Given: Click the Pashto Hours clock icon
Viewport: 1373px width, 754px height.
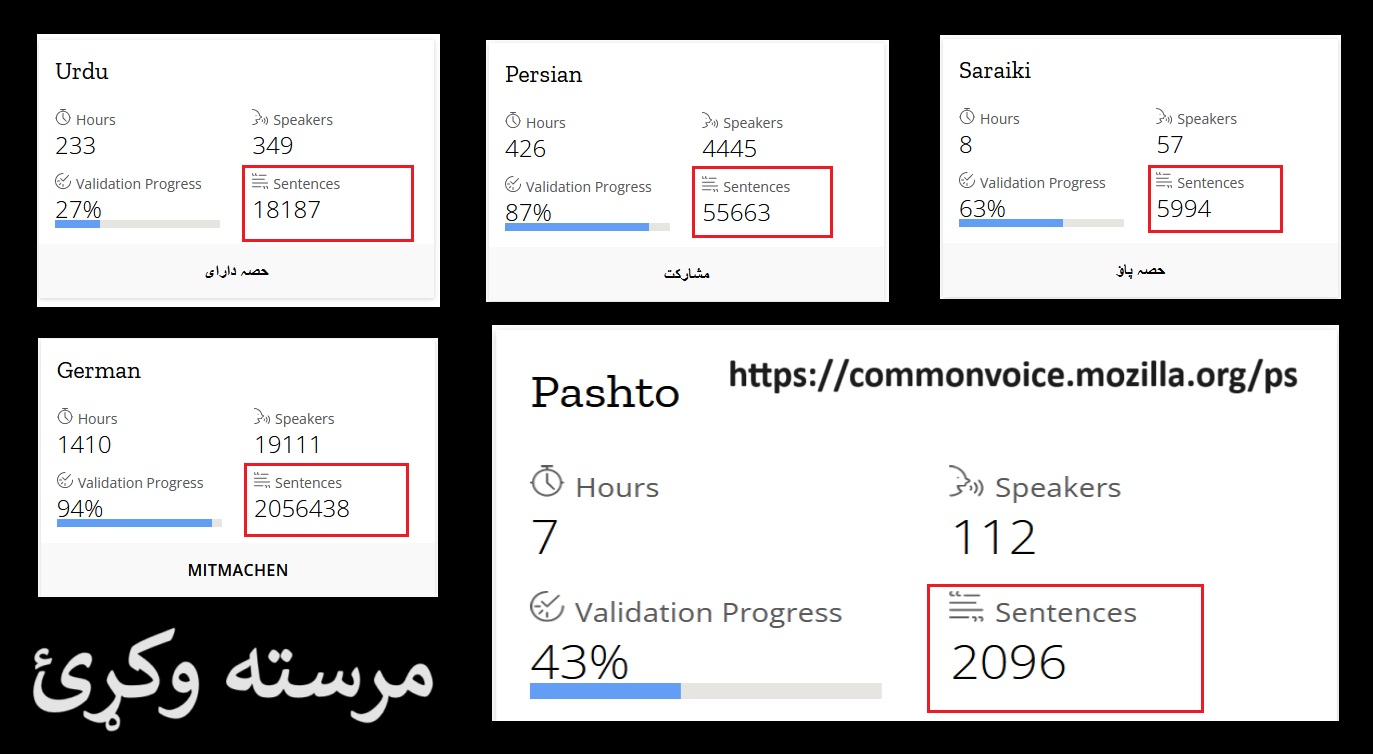Looking at the screenshot, I should tap(547, 482).
